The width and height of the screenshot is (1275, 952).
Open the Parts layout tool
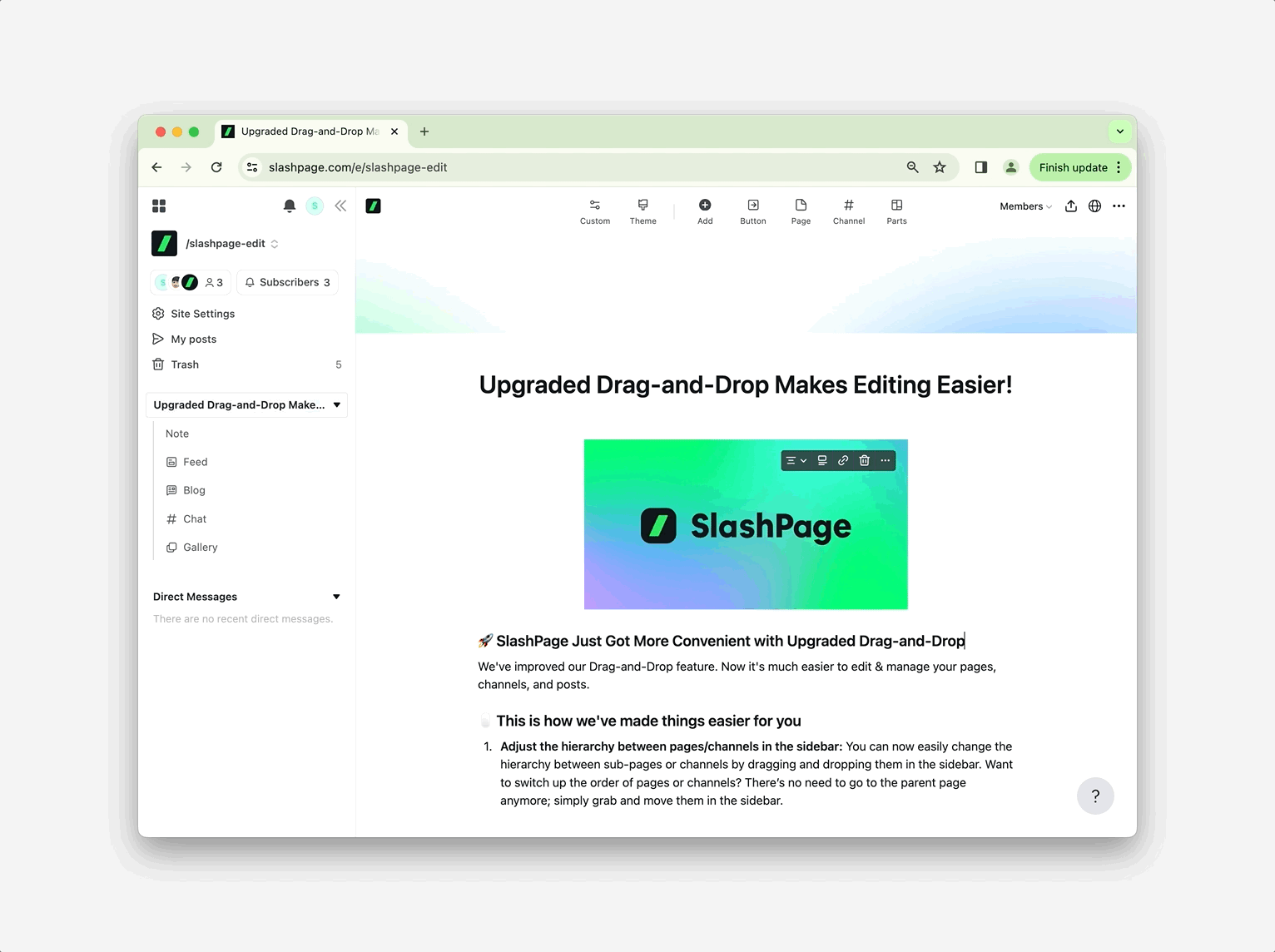pyautogui.click(x=896, y=211)
